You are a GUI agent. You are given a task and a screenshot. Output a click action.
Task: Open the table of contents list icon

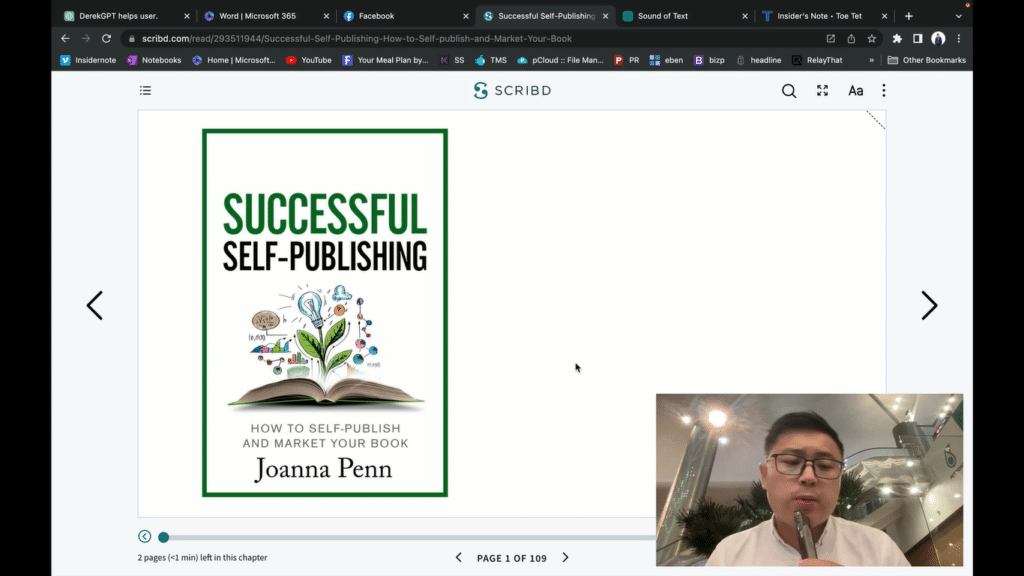145,90
